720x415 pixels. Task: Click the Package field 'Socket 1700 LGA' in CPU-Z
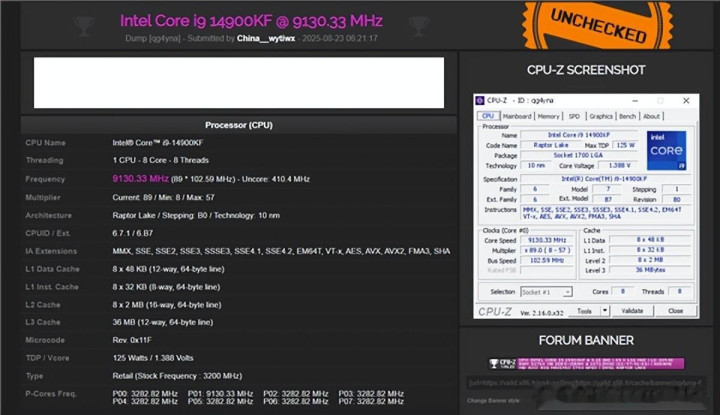578,155
